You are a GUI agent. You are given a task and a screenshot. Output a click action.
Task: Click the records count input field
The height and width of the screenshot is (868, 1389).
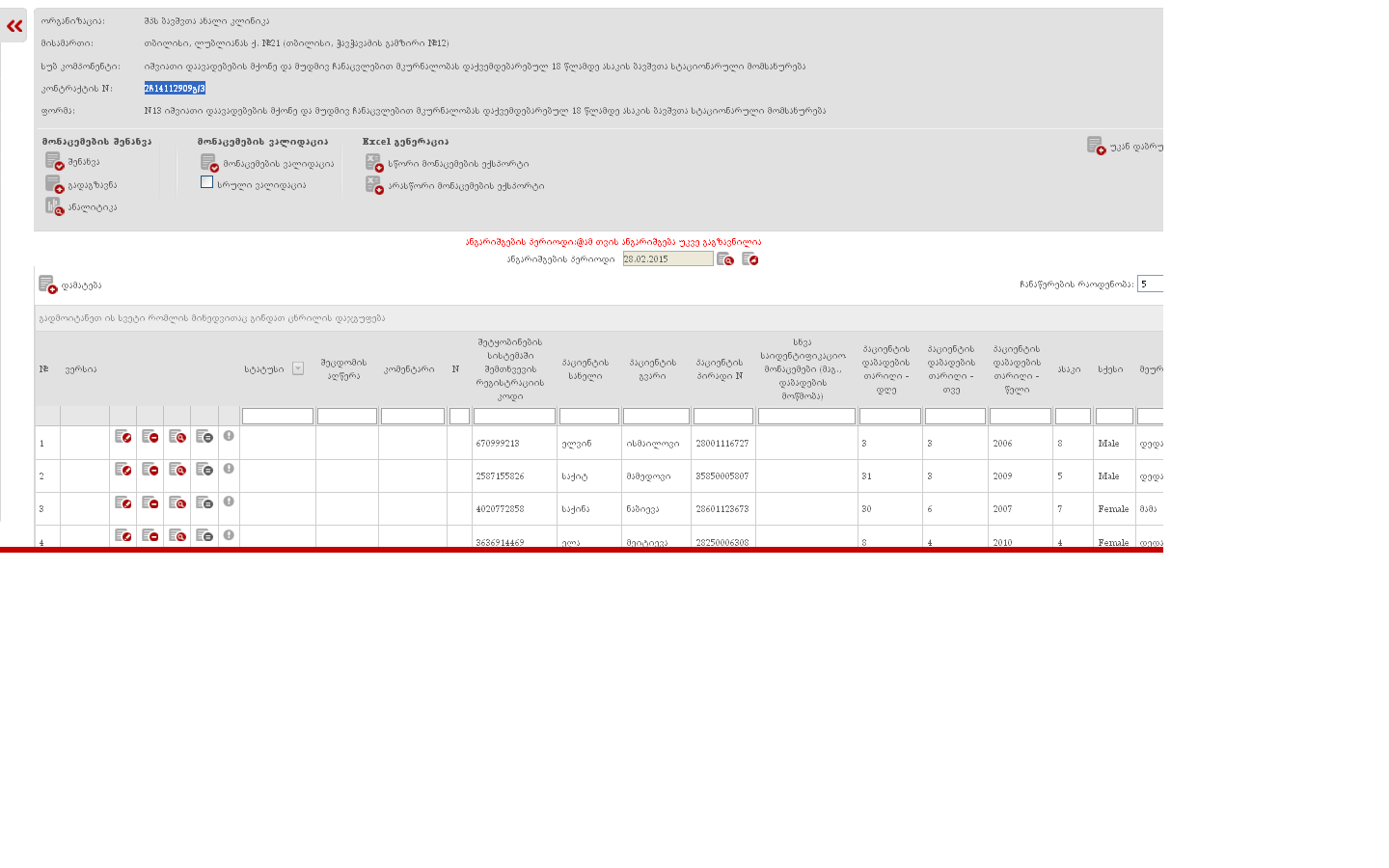(x=1150, y=284)
